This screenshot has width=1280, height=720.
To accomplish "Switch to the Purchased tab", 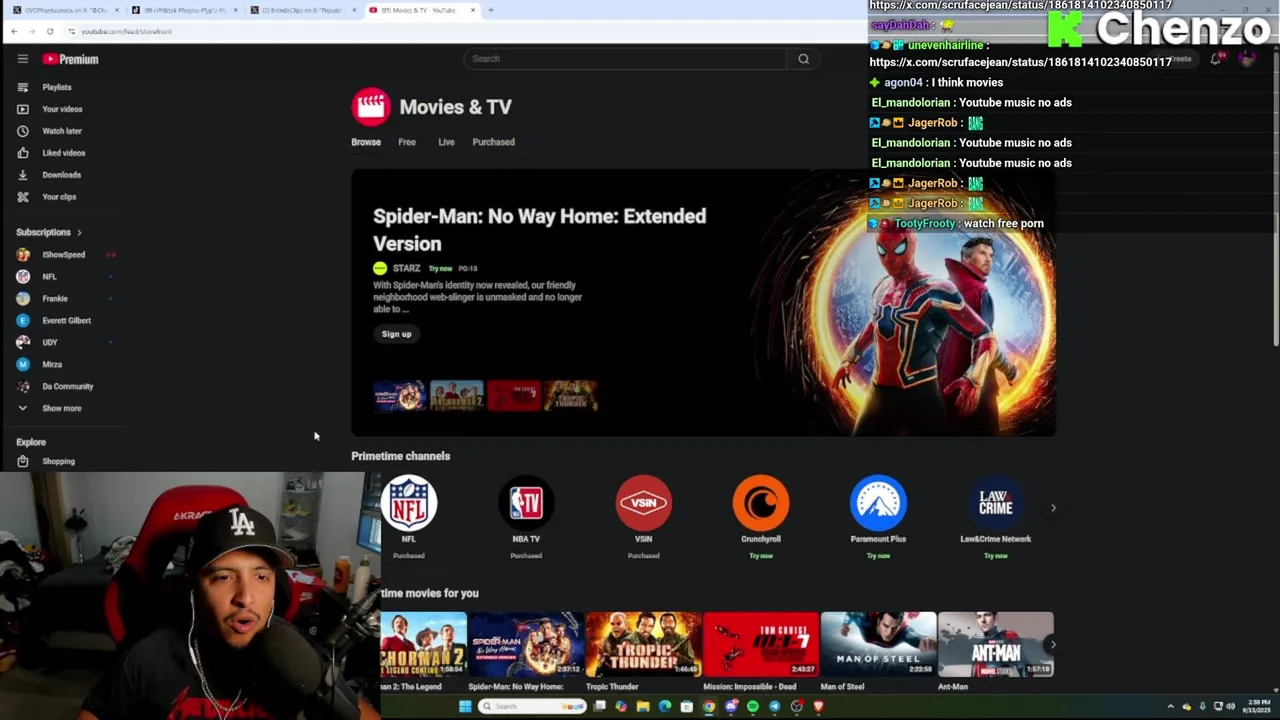I will coord(493,142).
